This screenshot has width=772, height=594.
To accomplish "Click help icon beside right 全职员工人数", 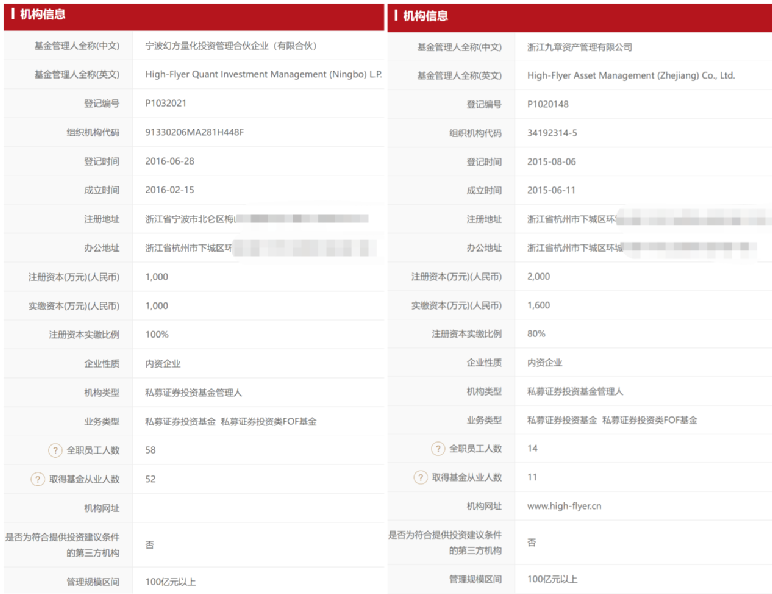I will click(x=438, y=448).
